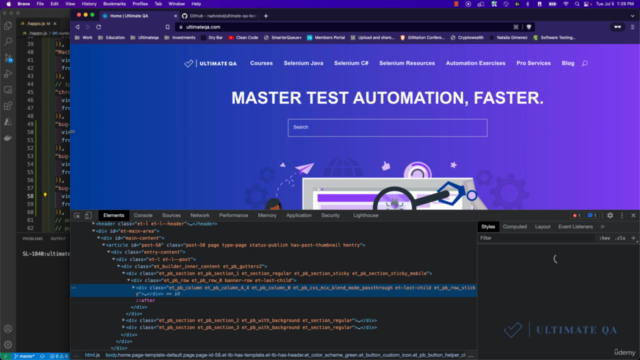Screen dimensions: 640x360
Task: Reload the ultimateqa.com page
Action: click(98, 27)
